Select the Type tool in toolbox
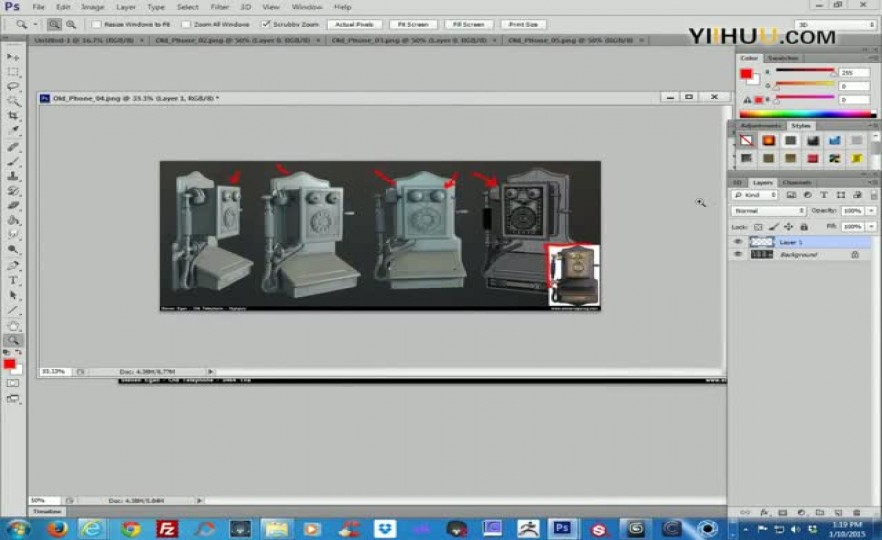This screenshot has height=540, width=882. click(x=13, y=280)
